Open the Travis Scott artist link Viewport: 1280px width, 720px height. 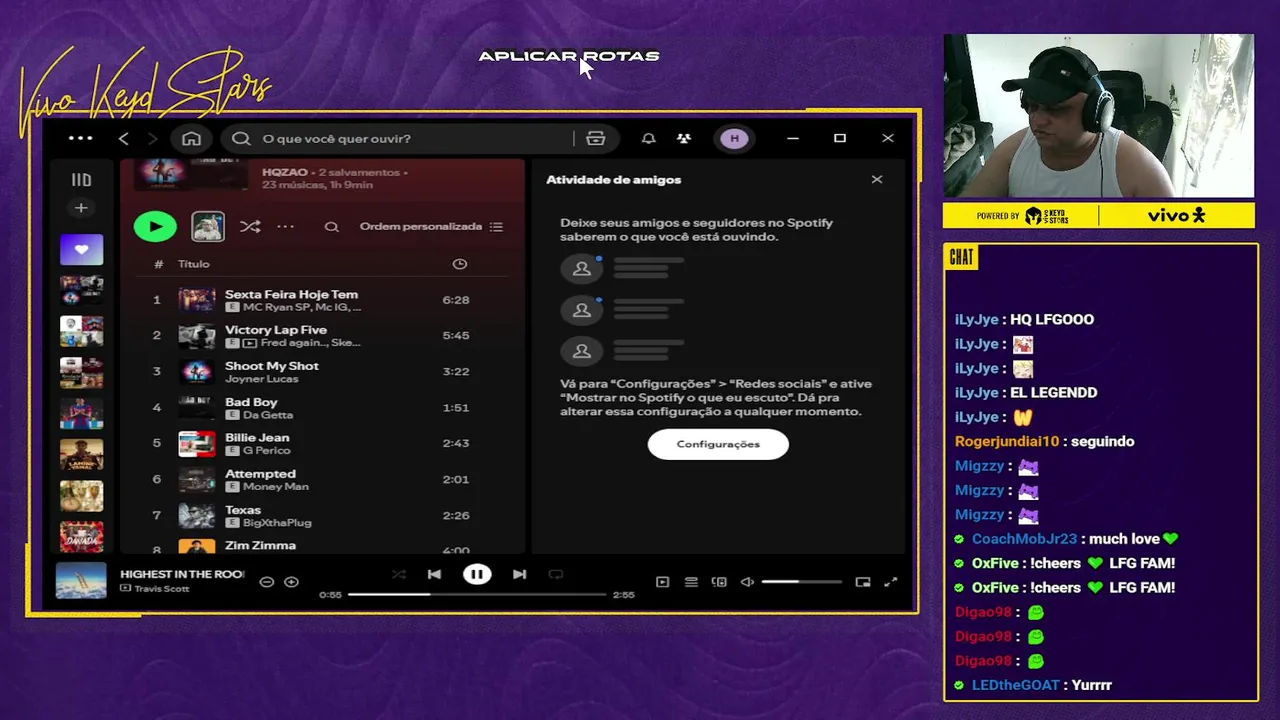(161, 588)
